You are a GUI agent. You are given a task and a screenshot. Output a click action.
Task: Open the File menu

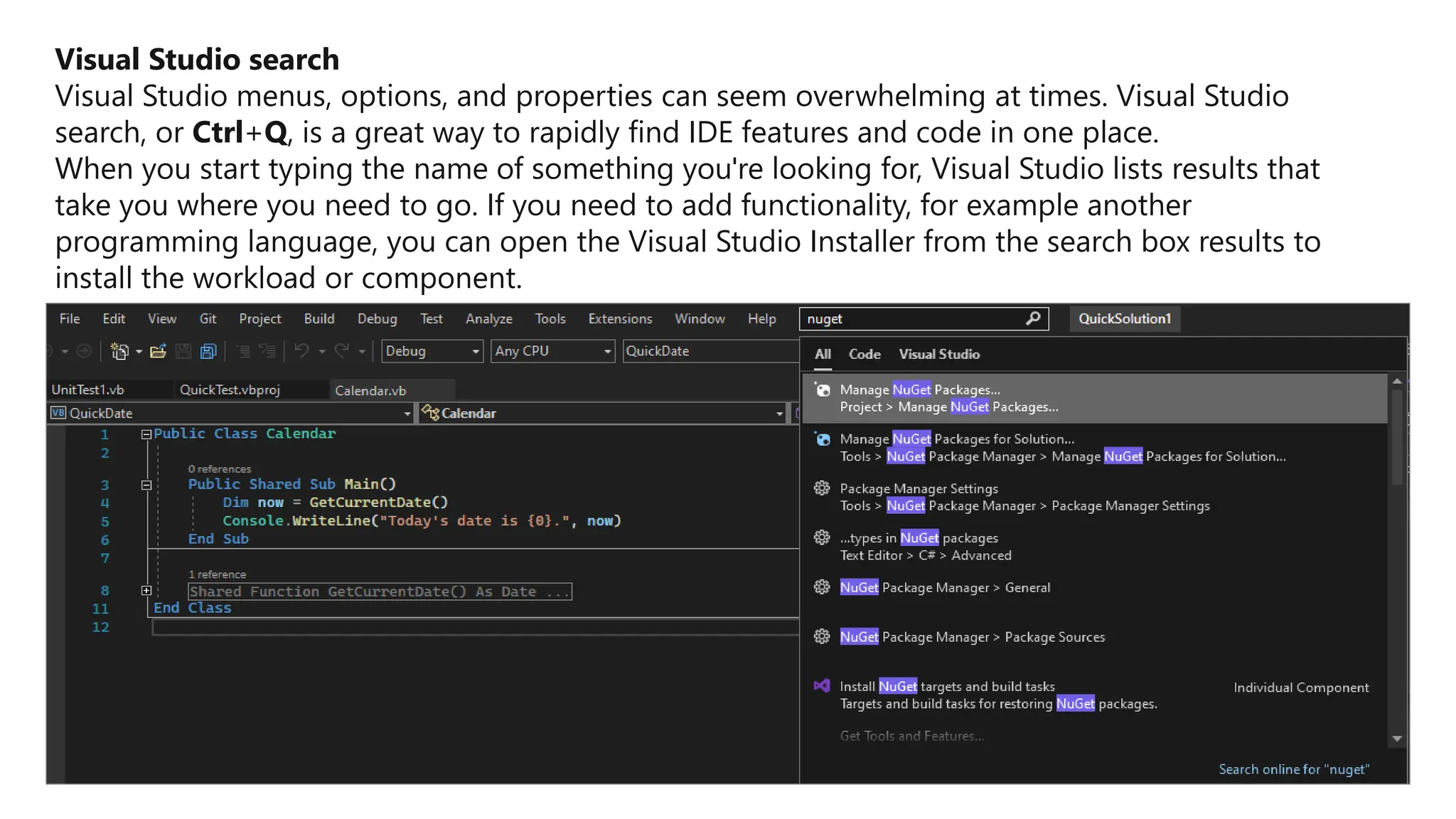pos(70,319)
